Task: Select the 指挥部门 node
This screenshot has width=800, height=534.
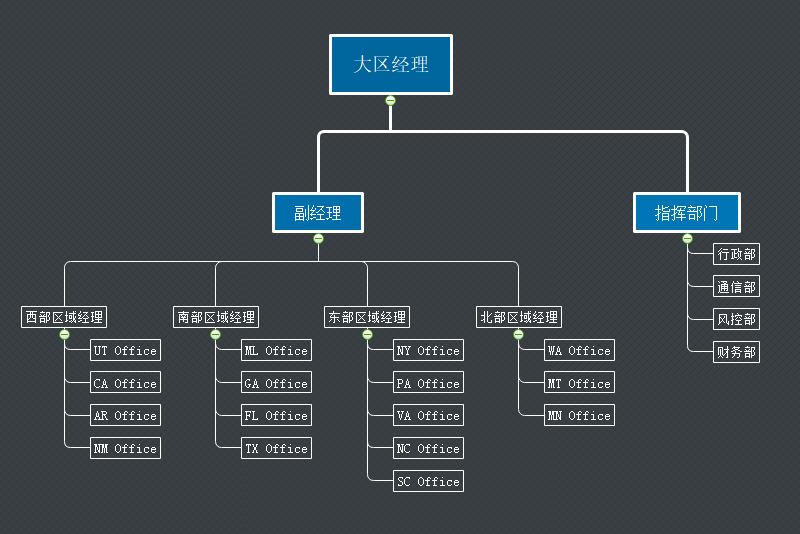Action: [x=687, y=213]
